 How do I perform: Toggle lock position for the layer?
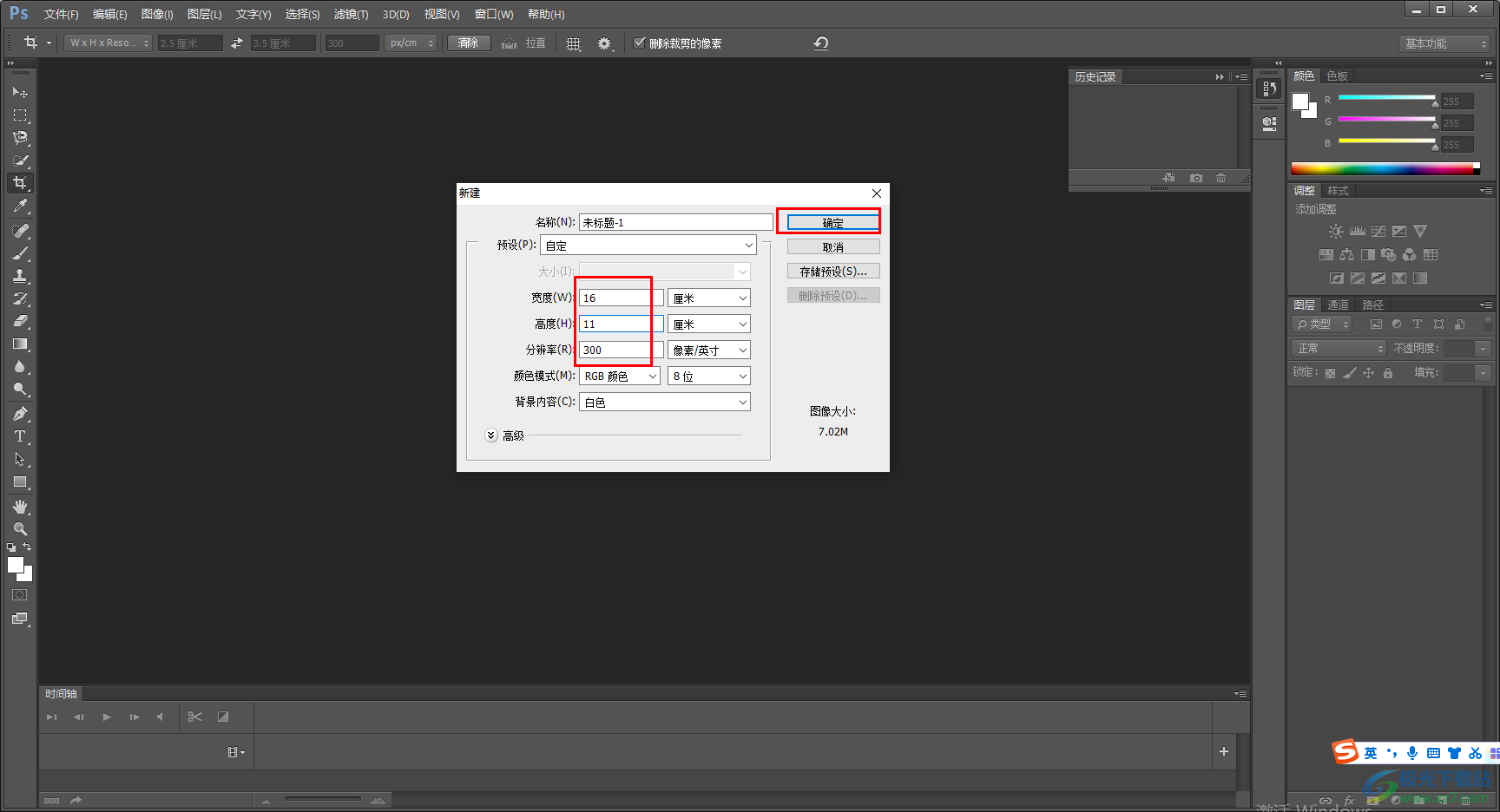click(1368, 373)
